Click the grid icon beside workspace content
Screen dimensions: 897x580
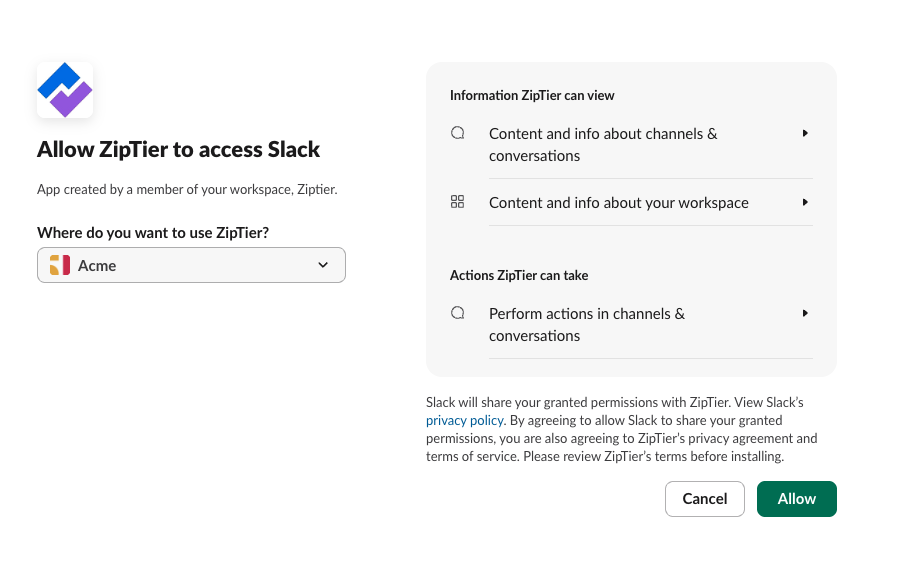click(x=458, y=202)
